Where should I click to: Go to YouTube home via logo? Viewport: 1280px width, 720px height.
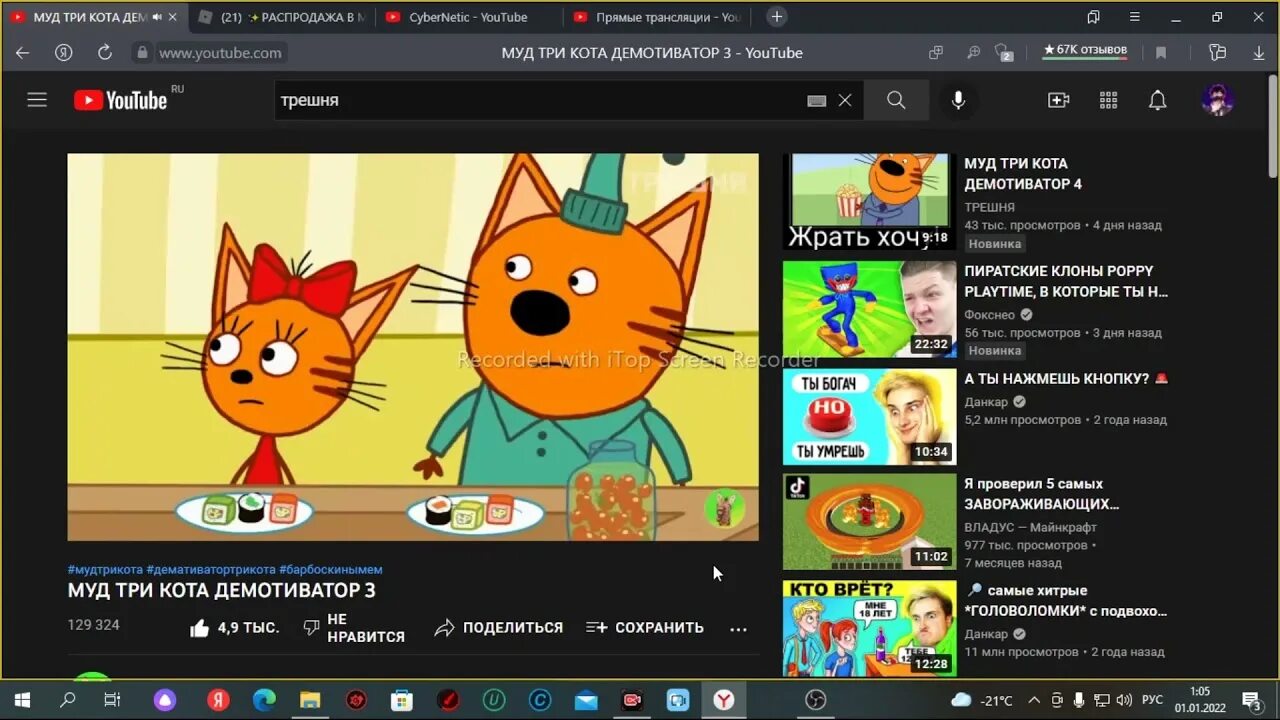[x=121, y=100]
